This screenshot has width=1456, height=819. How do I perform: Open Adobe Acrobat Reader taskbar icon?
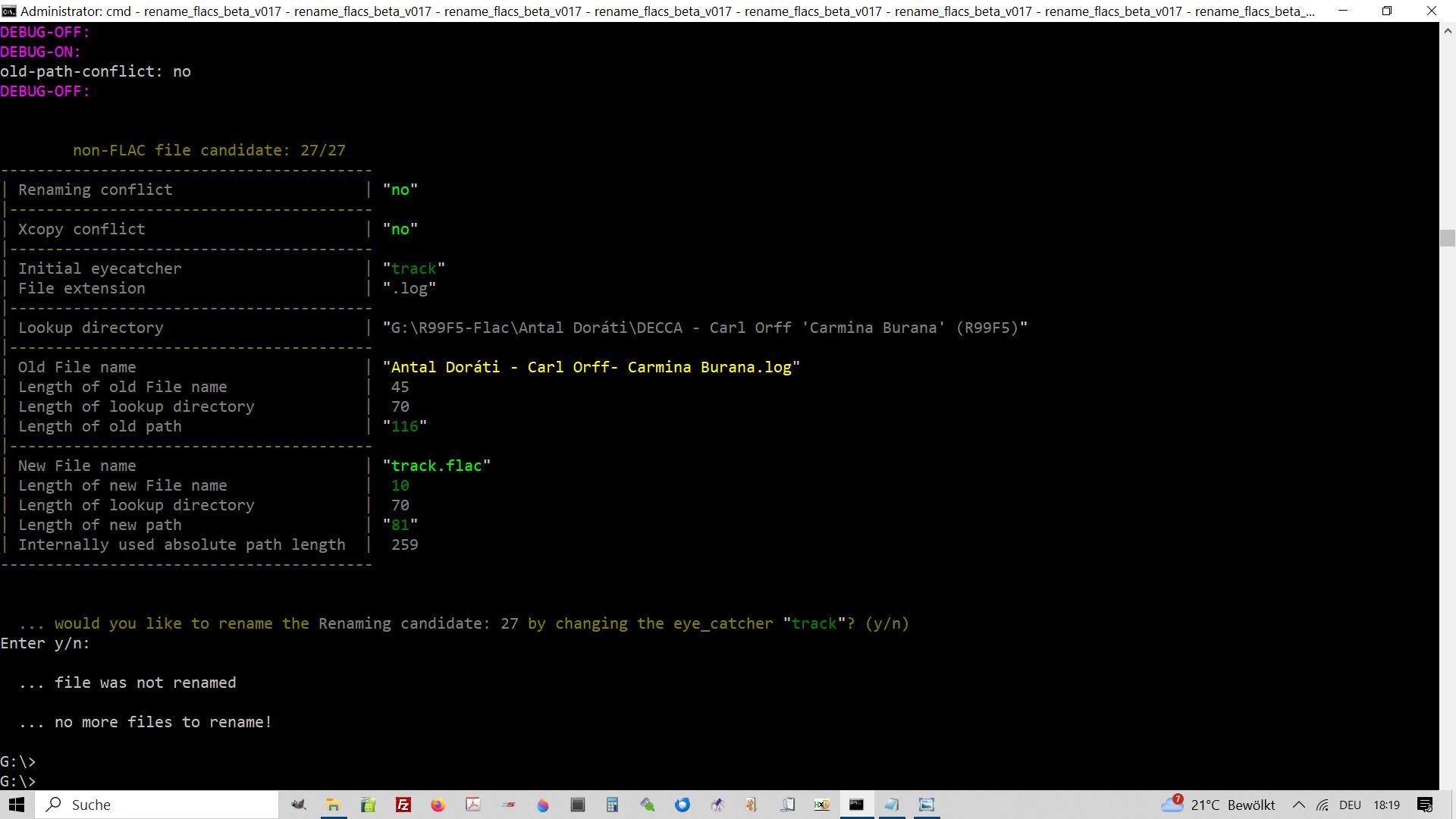473,805
